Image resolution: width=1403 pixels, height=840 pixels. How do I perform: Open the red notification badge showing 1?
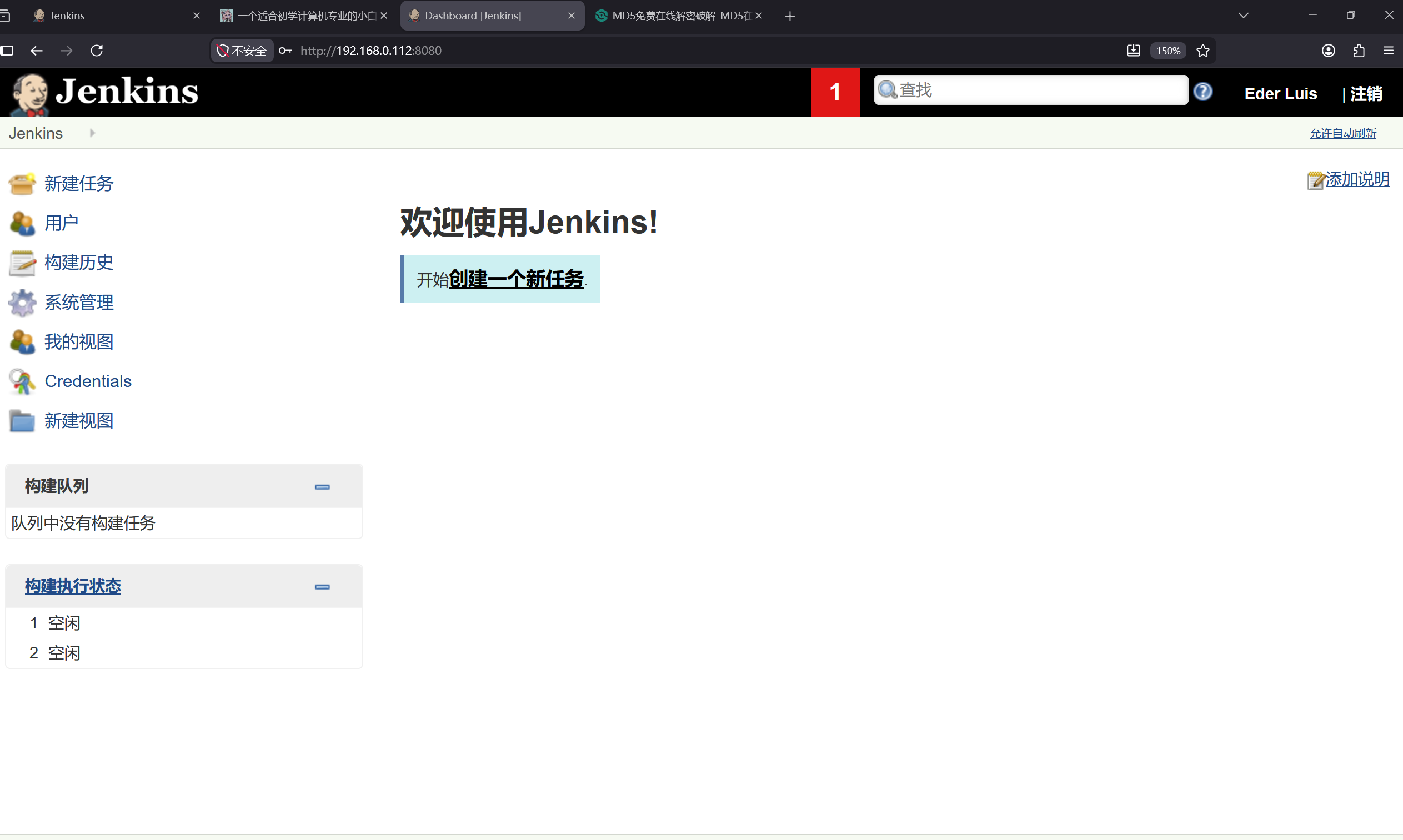click(835, 92)
